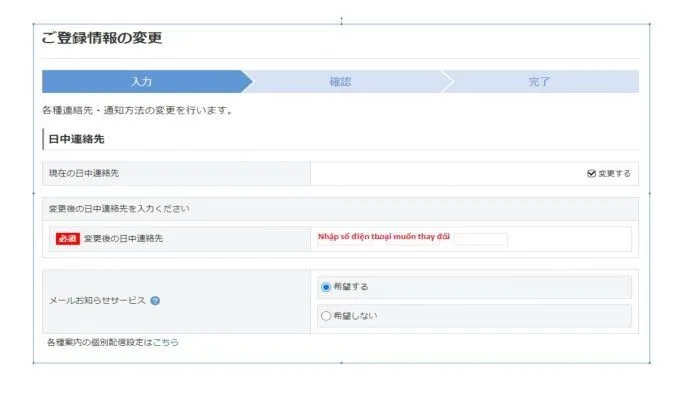The height and width of the screenshot is (400, 686).
Task: Click the 変更後の日中連絡先を入力ください text
Action: click(119, 209)
